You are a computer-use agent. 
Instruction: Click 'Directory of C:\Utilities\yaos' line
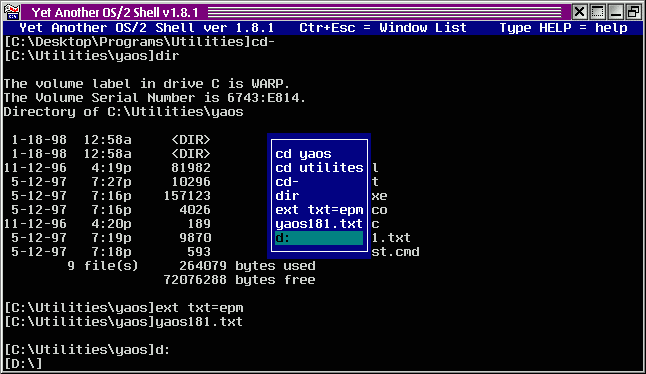[x=124, y=112]
